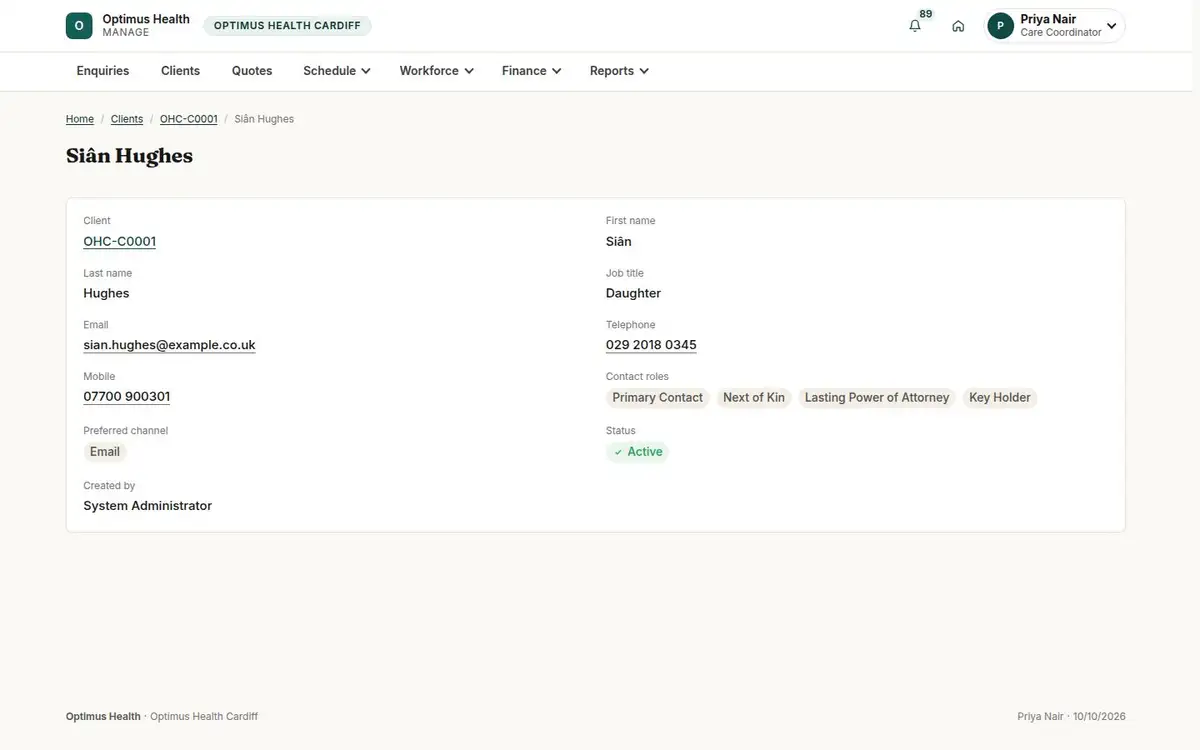Click the System Administrator created-by value
Viewport: 1200px width, 750px height.
pyautogui.click(x=148, y=506)
